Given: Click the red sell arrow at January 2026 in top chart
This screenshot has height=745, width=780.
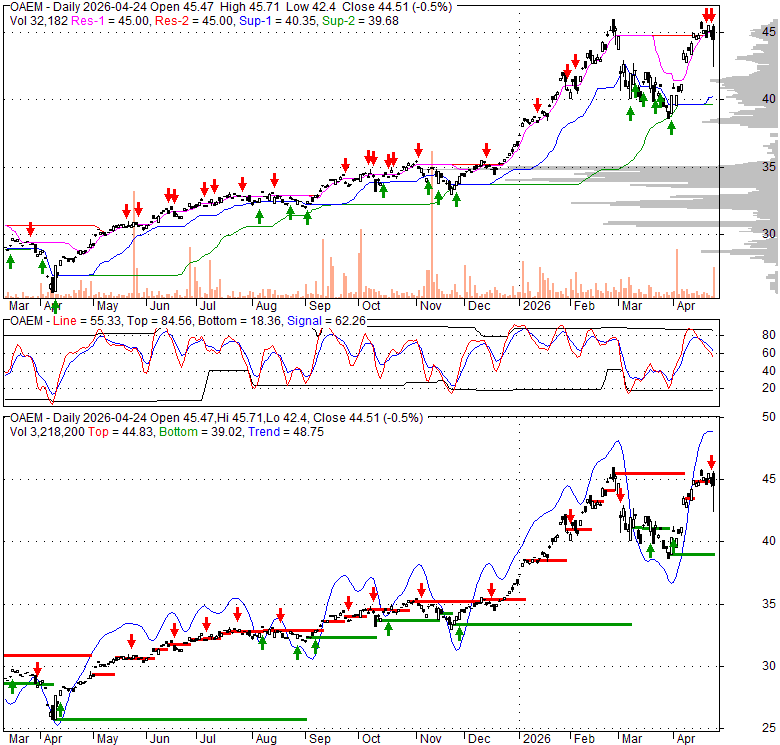Looking at the screenshot, I should [x=538, y=104].
